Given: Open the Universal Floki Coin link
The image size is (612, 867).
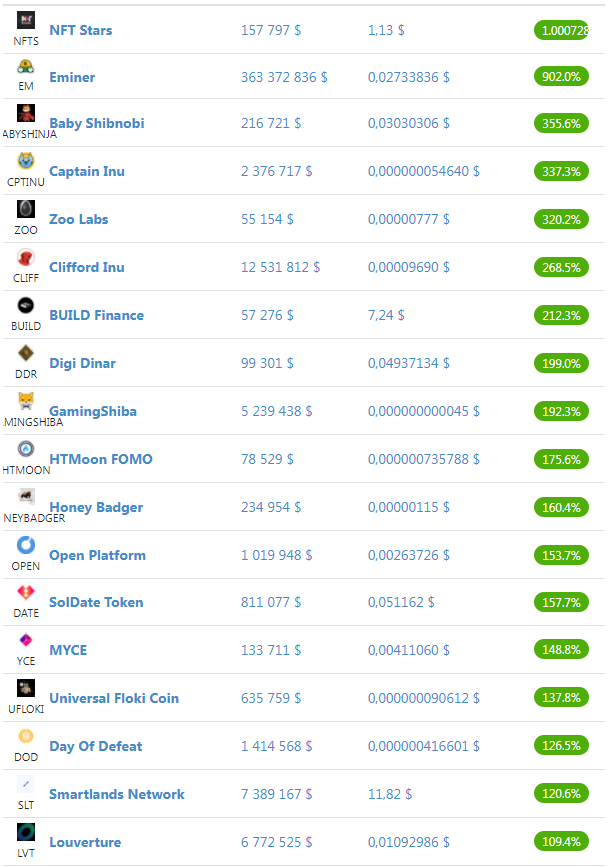Looking at the screenshot, I should [114, 698].
